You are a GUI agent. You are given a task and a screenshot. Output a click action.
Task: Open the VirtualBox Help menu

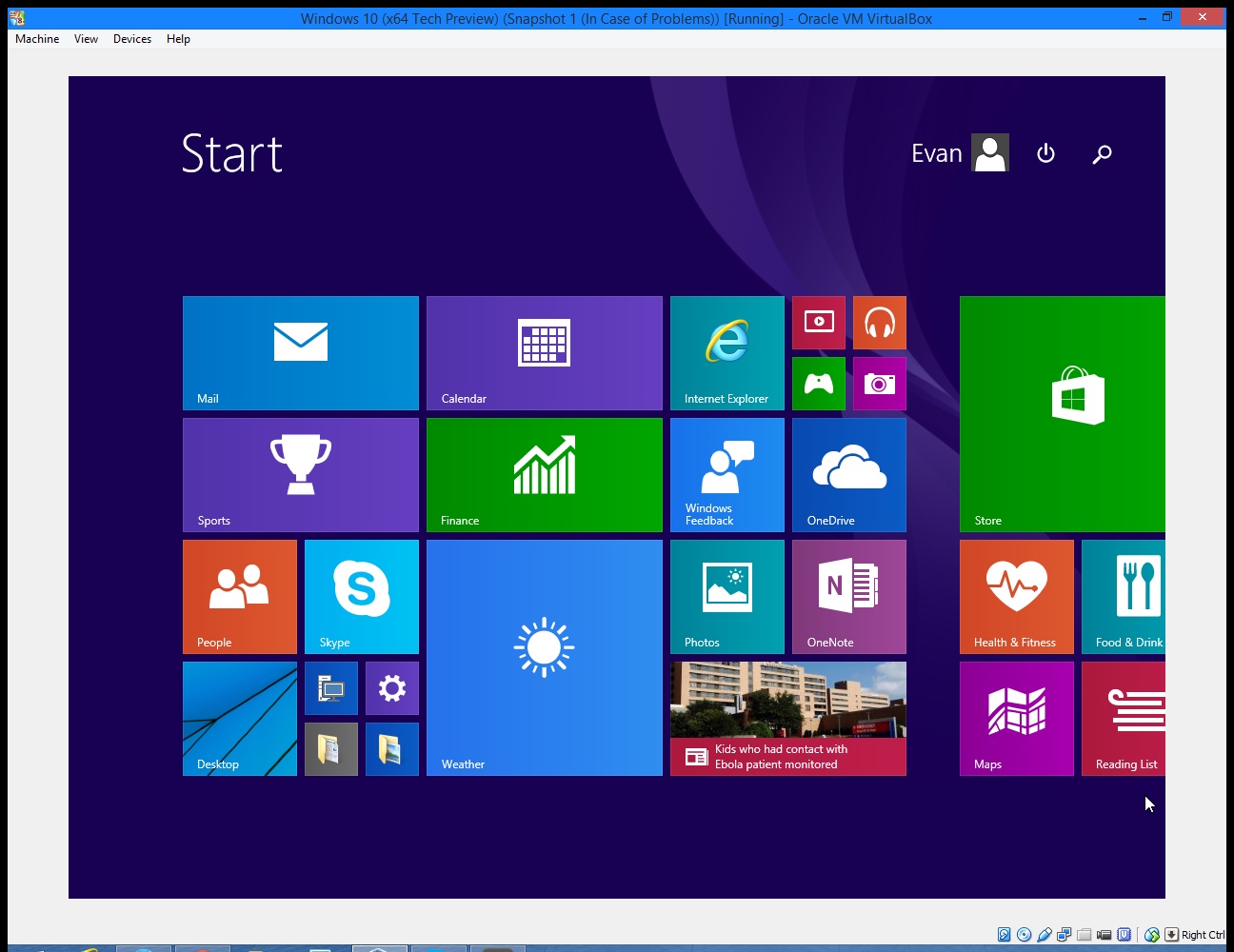tap(178, 39)
